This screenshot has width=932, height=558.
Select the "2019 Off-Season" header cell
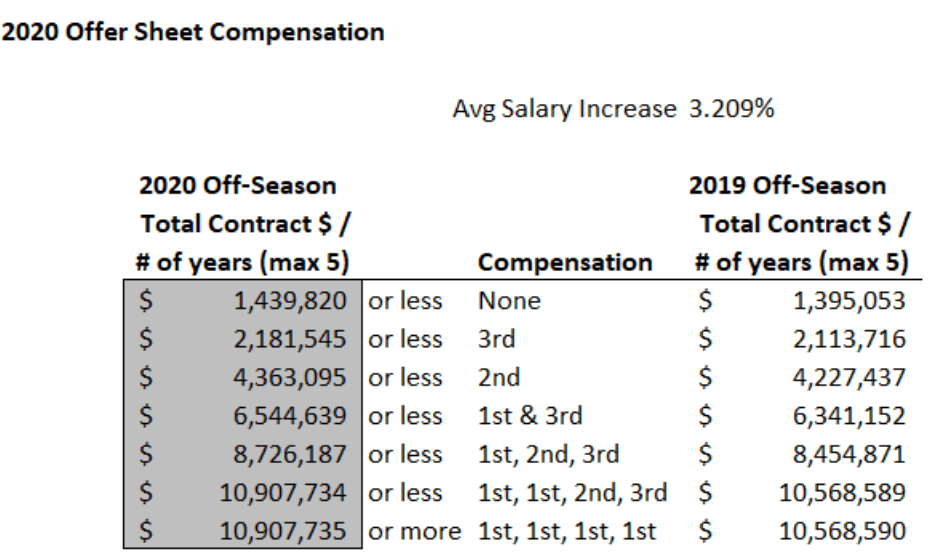point(787,185)
